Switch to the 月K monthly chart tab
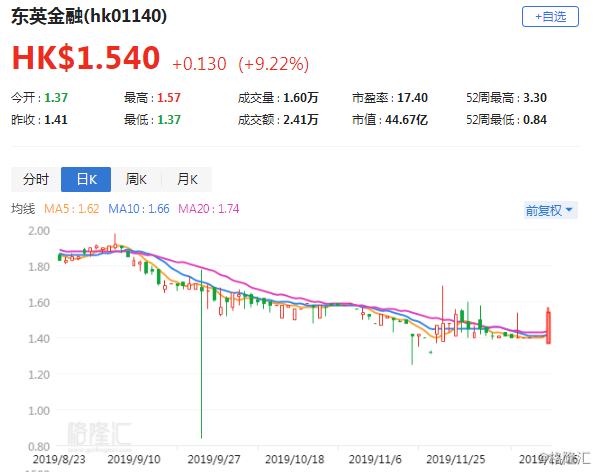The height and width of the screenshot is (472, 598). (187, 179)
